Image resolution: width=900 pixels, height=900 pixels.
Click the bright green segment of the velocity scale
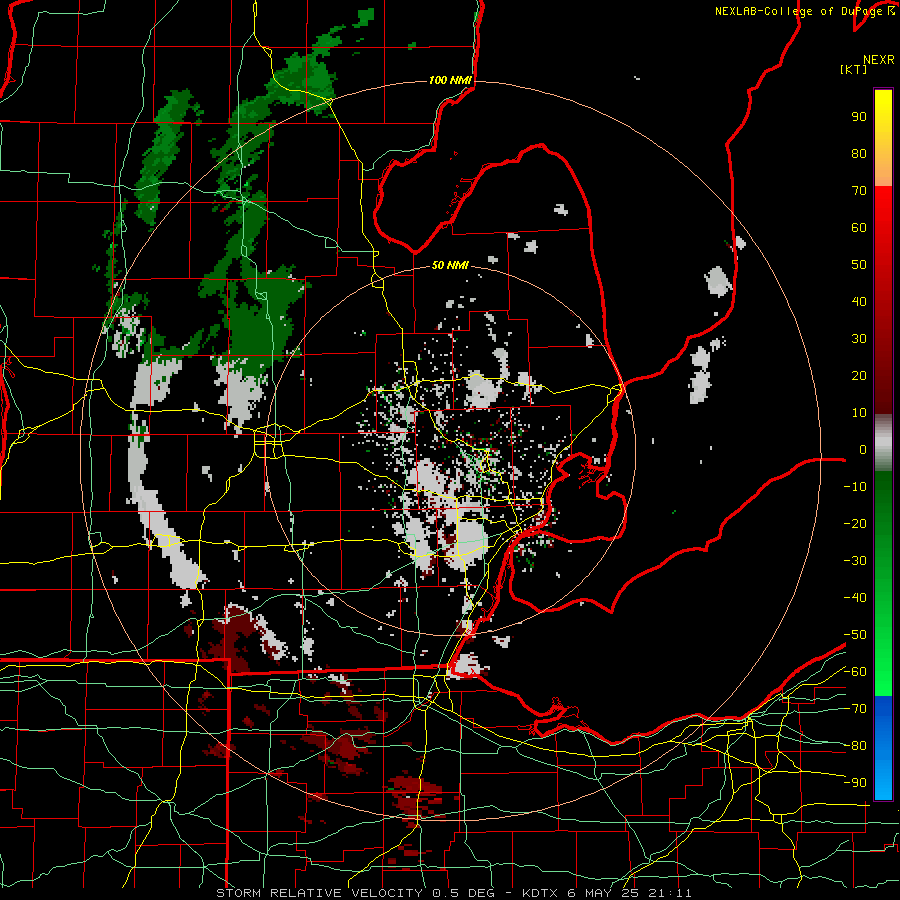(883, 583)
